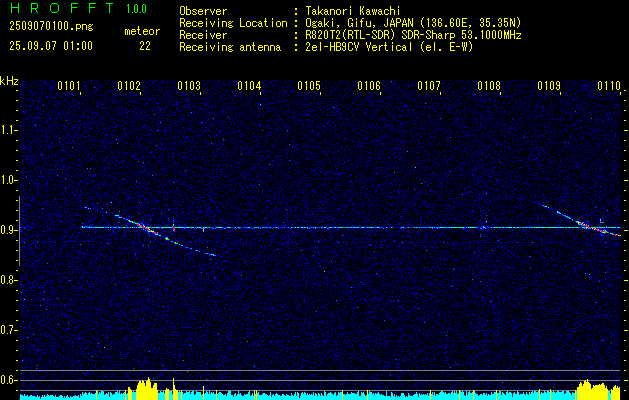Click the 0108 time marker
The height and width of the screenshot is (400, 629).
tap(489, 85)
